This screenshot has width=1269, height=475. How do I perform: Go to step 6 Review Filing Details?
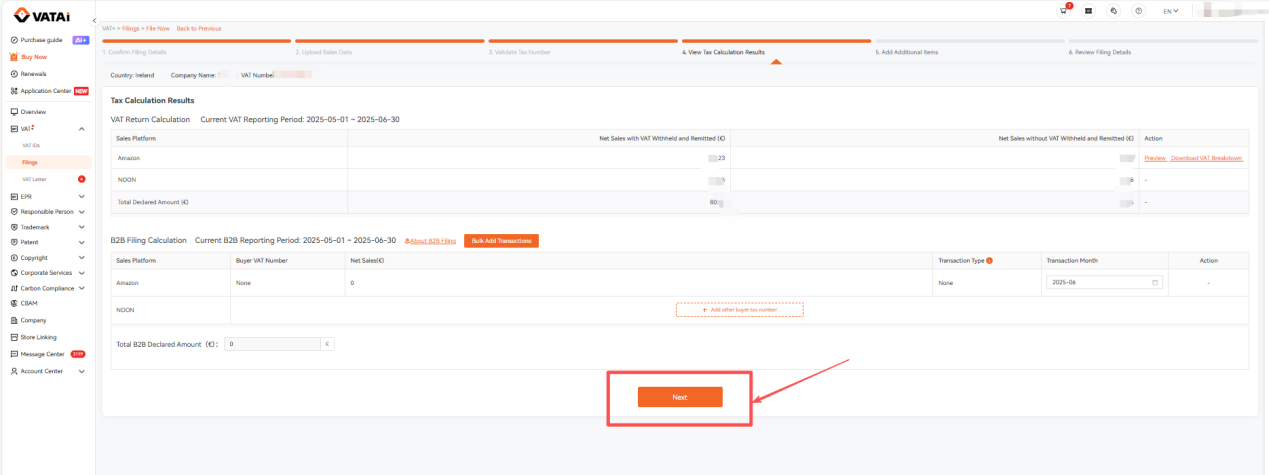1100,52
